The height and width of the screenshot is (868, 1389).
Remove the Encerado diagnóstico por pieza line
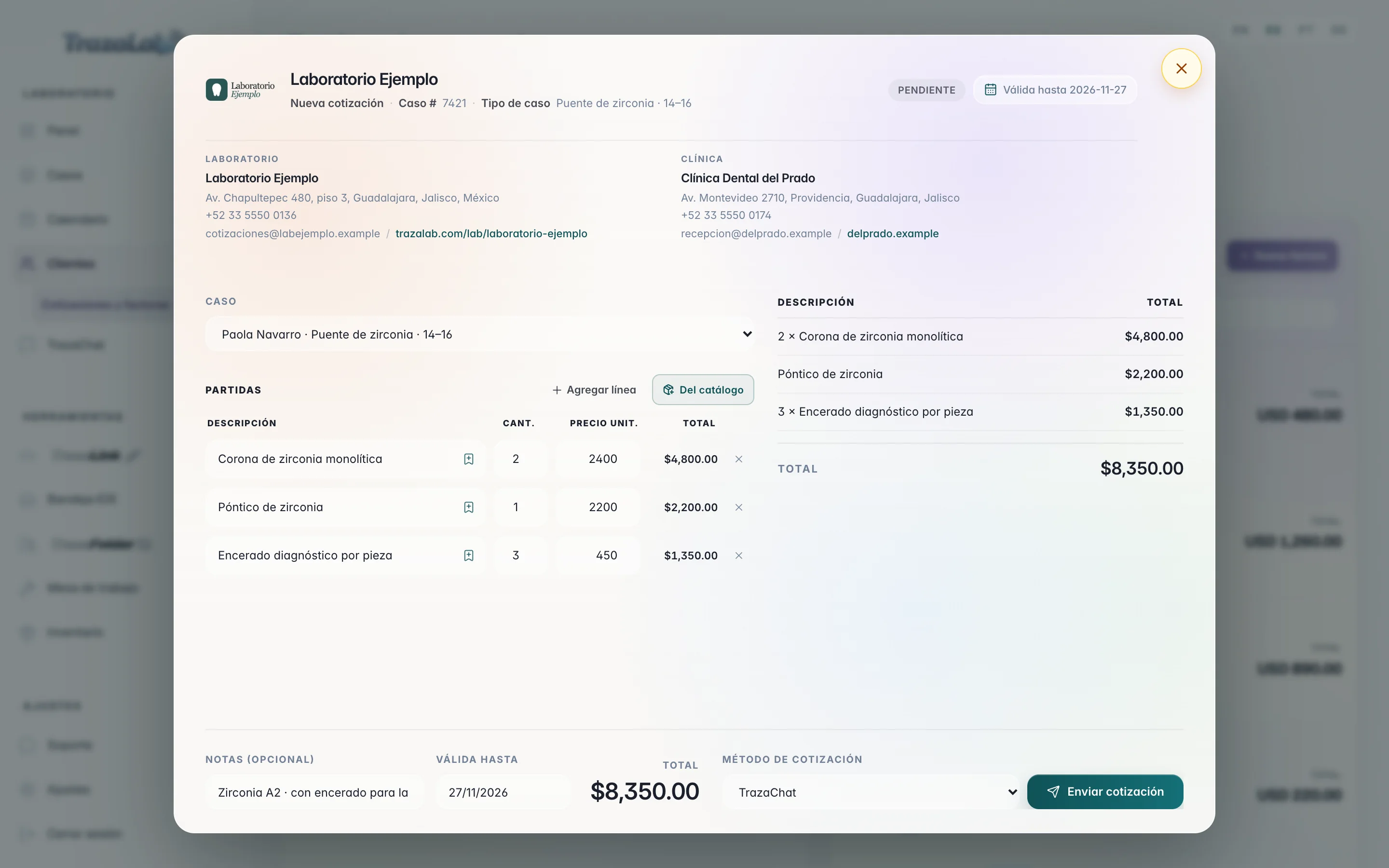[739, 556]
